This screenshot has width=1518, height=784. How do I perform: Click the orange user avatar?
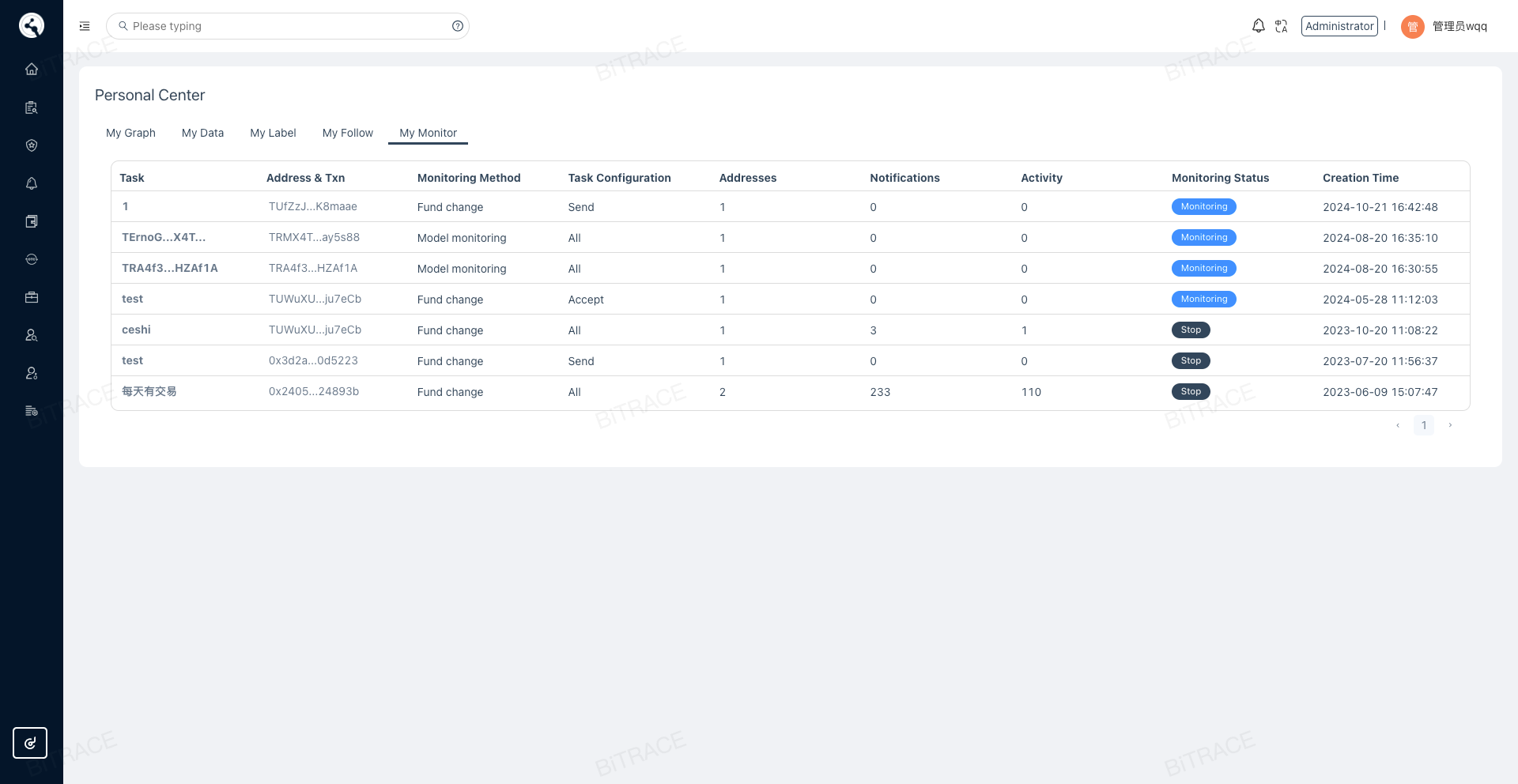pos(1413,27)
